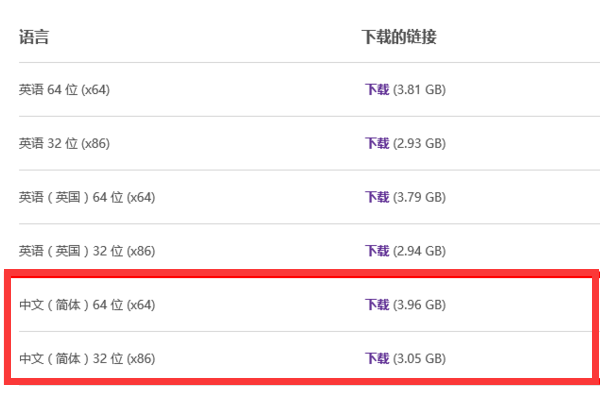Click the (2.93 GB) file size text
The height and width of the screenshot is (393, 603).
(419, 143)
